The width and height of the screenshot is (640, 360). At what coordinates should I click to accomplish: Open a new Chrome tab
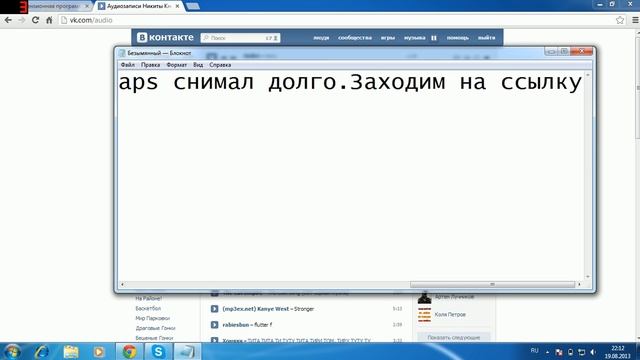pyautogui.click(x=193, y=6)
